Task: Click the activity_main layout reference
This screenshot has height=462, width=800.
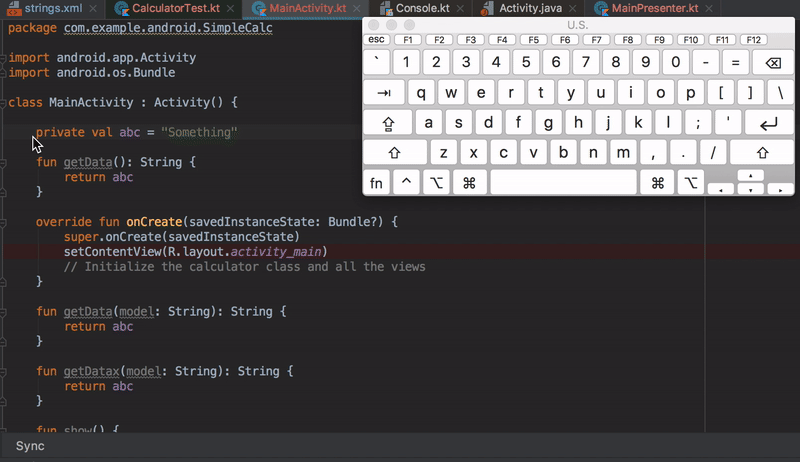Action: pyautogui.click(x=276, y=251)
